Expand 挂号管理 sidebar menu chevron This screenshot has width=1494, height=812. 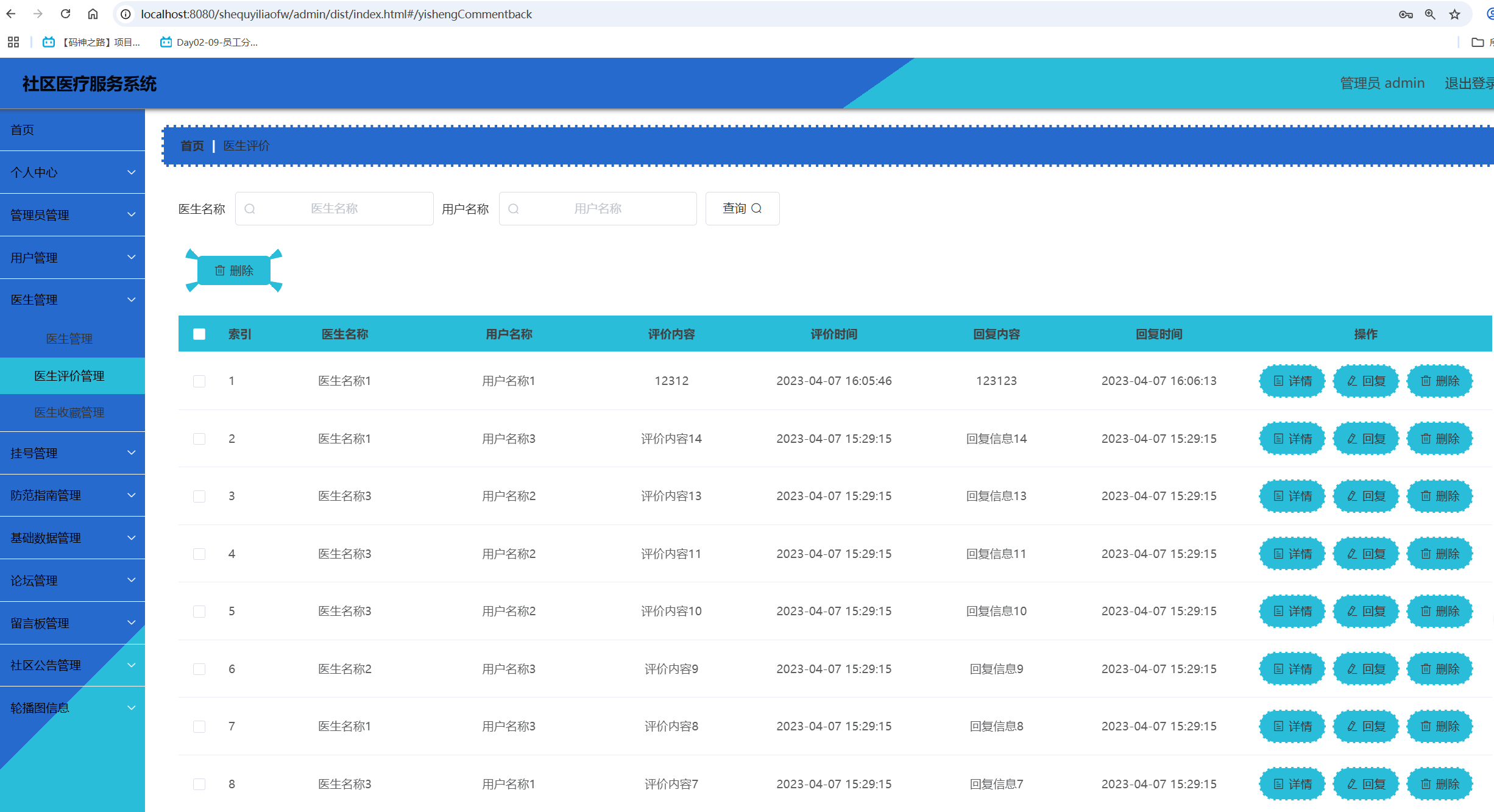coord(132,453)
